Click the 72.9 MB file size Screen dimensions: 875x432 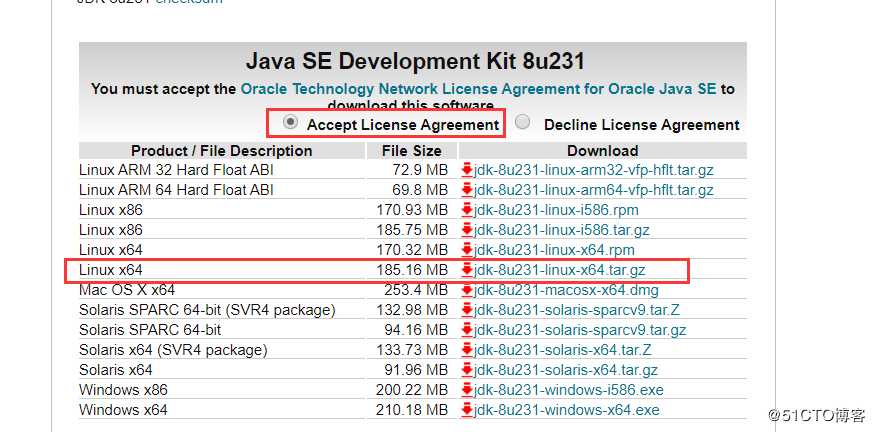pyautogui.click(x=420, y=170)
